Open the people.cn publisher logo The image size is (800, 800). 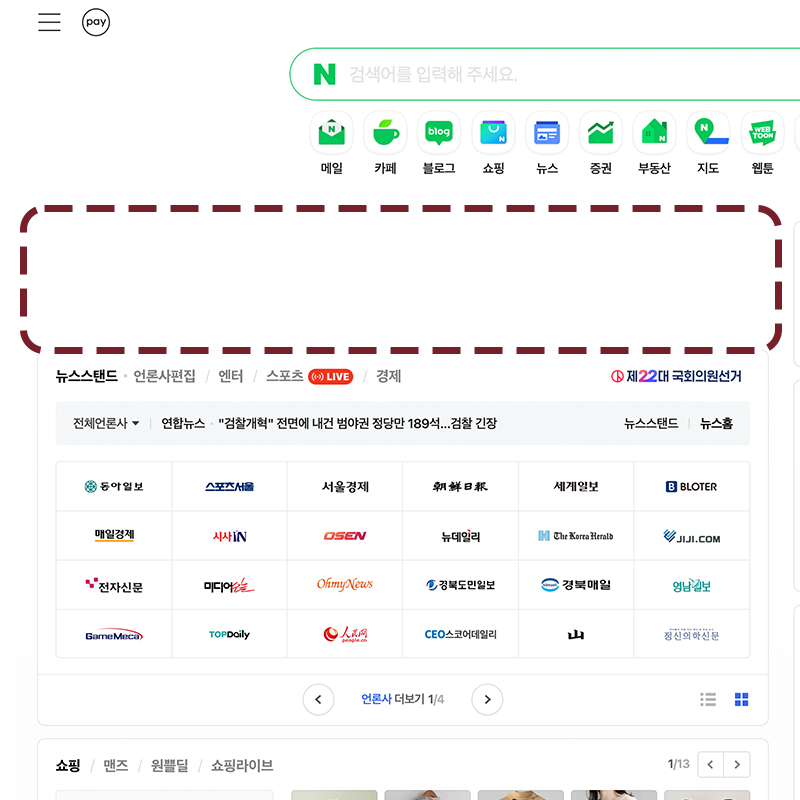(x=345, y=634)
